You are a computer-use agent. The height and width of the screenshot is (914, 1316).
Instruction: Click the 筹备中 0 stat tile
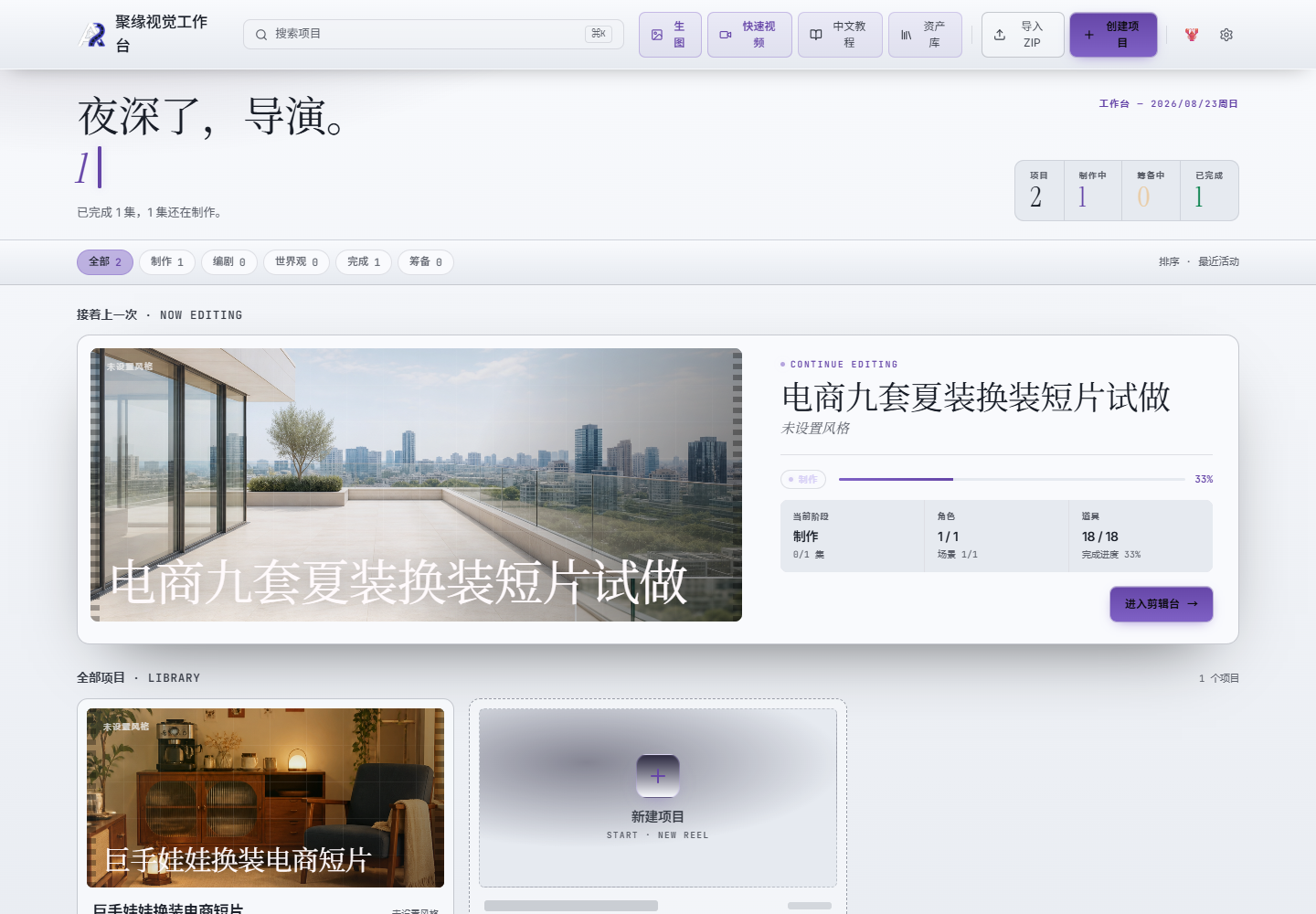pyautogui.click(x=1151, y=190)
